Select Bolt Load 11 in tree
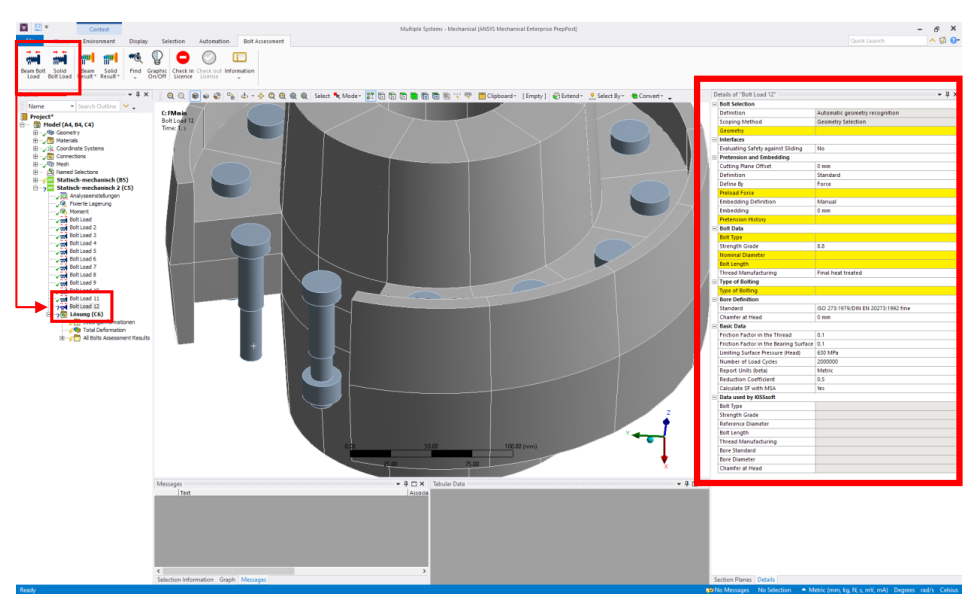Image resolution: width=973 pixels, height=607 pixels. (x=83, y=298)
